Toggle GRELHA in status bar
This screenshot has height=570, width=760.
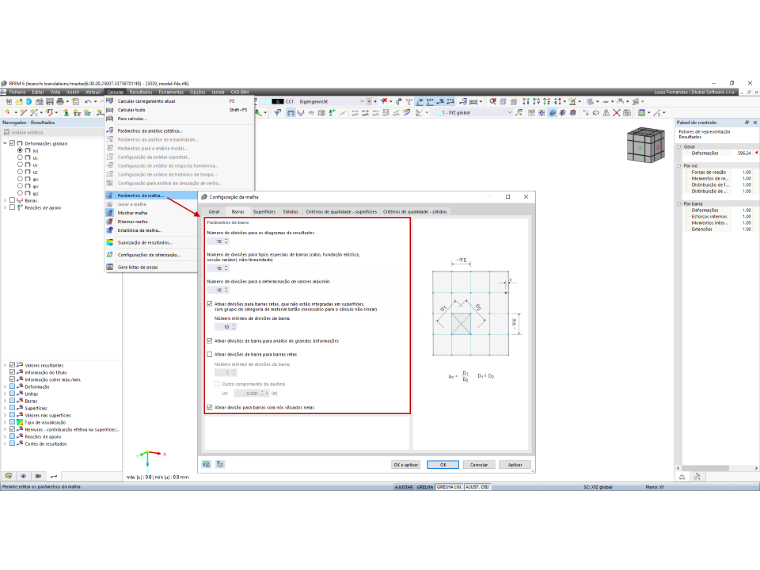(425, 487)
